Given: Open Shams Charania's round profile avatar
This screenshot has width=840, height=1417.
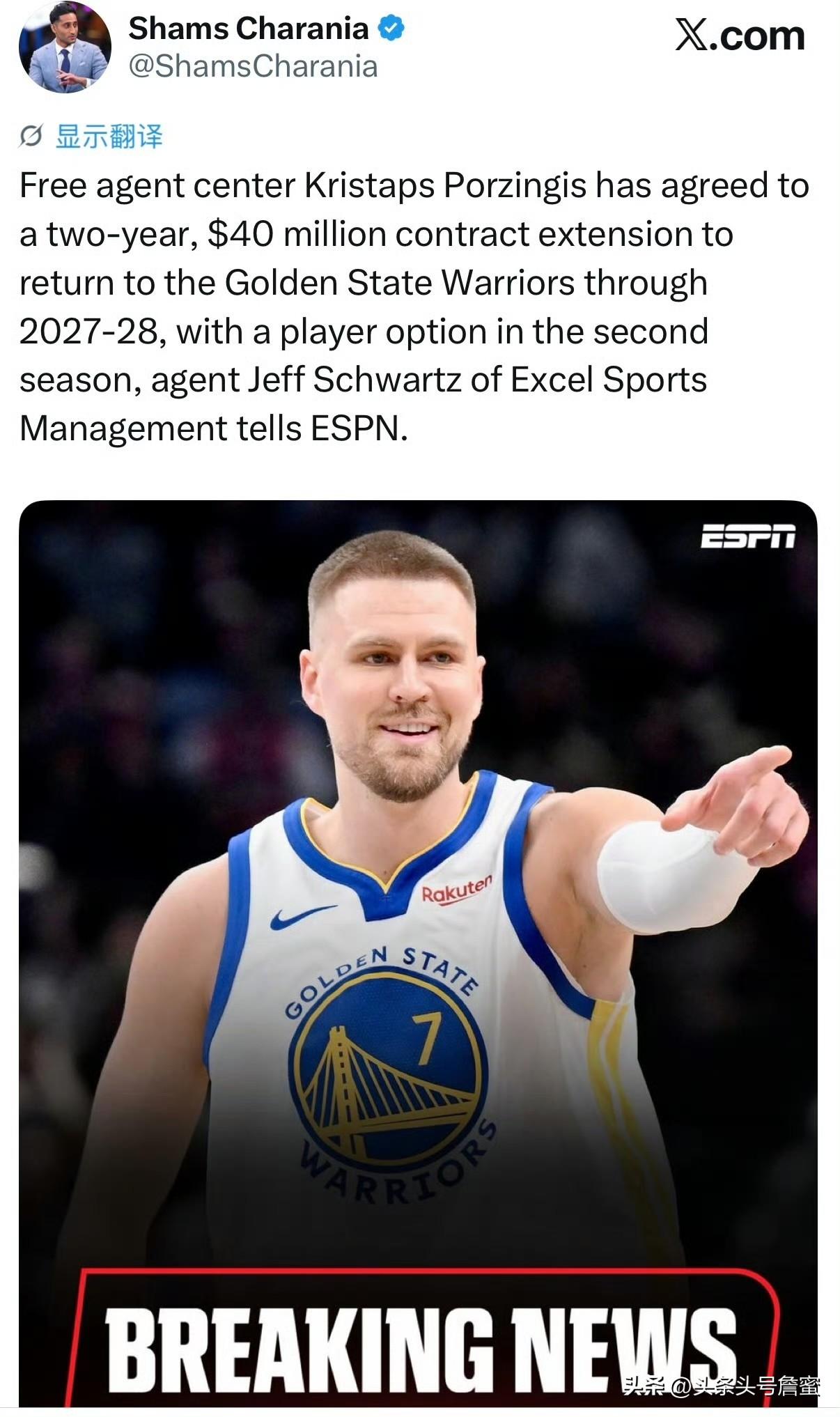Looking at the screenshot, I should [x=65, y=47].
